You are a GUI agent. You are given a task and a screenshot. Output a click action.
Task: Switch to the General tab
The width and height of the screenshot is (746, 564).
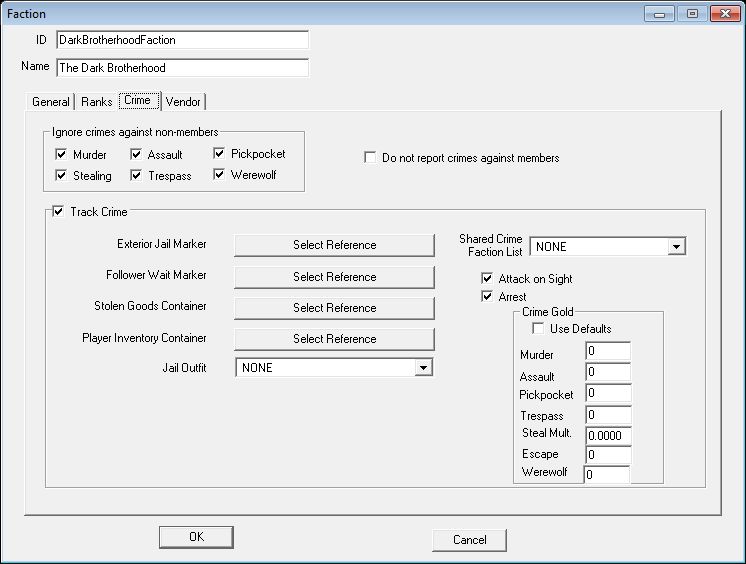(x=50, y=101)
